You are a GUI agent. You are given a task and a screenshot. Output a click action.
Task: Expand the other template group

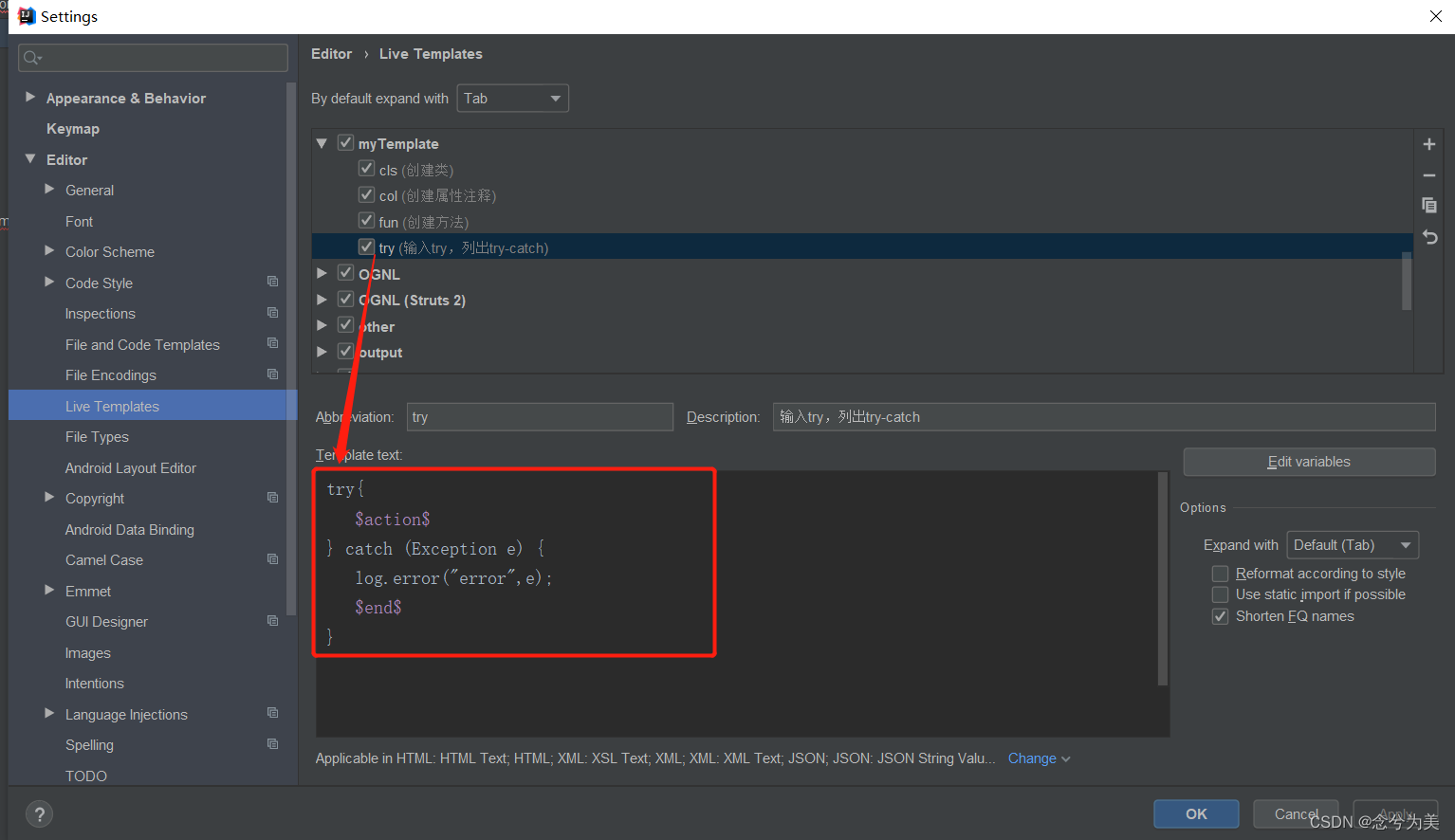click(x=322, y=325)
